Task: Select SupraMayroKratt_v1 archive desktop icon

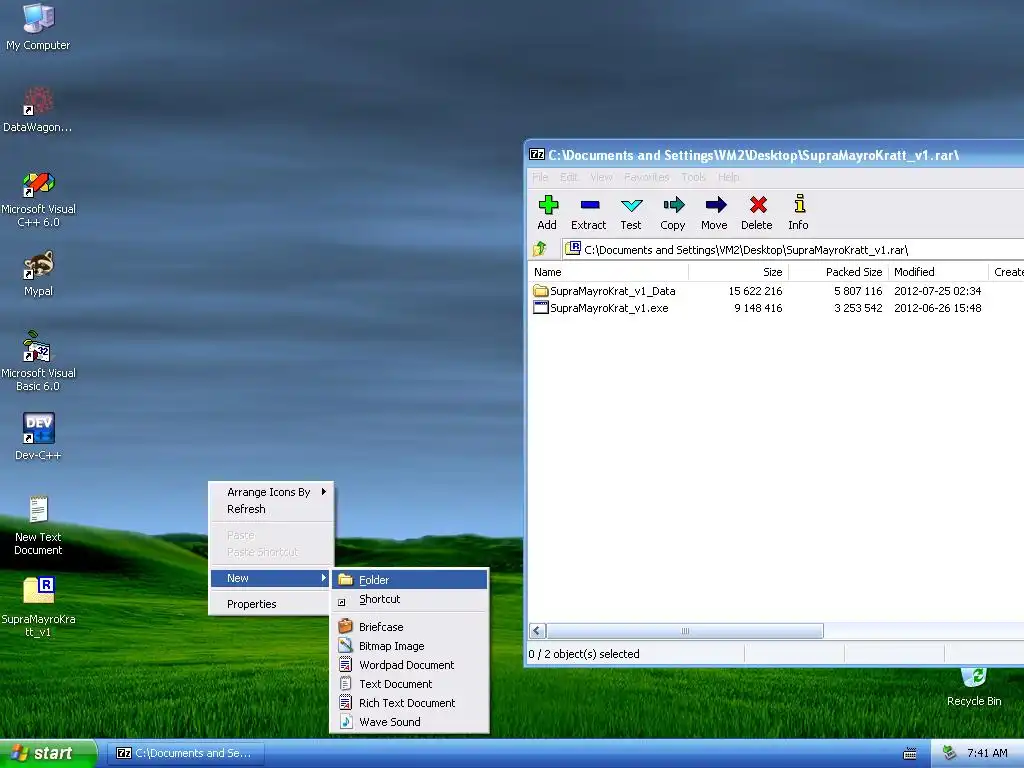Action: pyautogui.click(x=38, y=606)
